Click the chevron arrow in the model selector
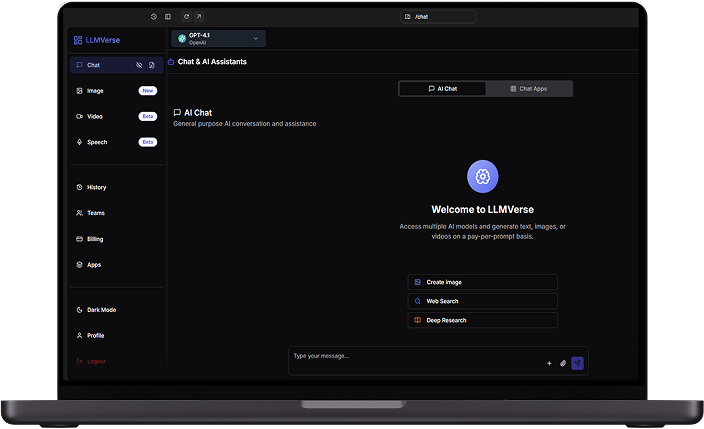Screen dimensions: 704x429 pyautogui.click(x=255, y=39)
